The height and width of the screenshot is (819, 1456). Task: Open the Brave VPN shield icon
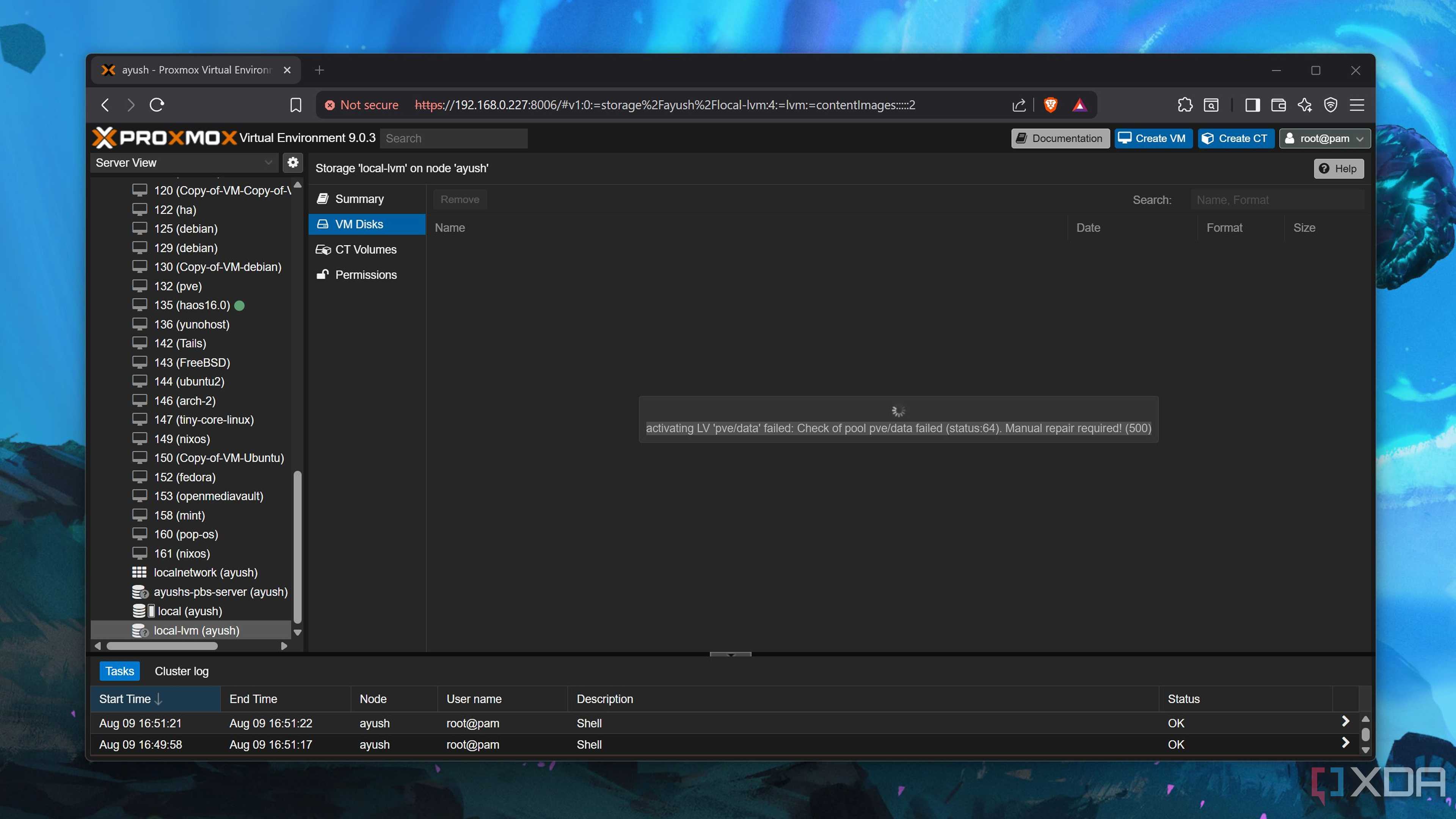pos(1330,105)
